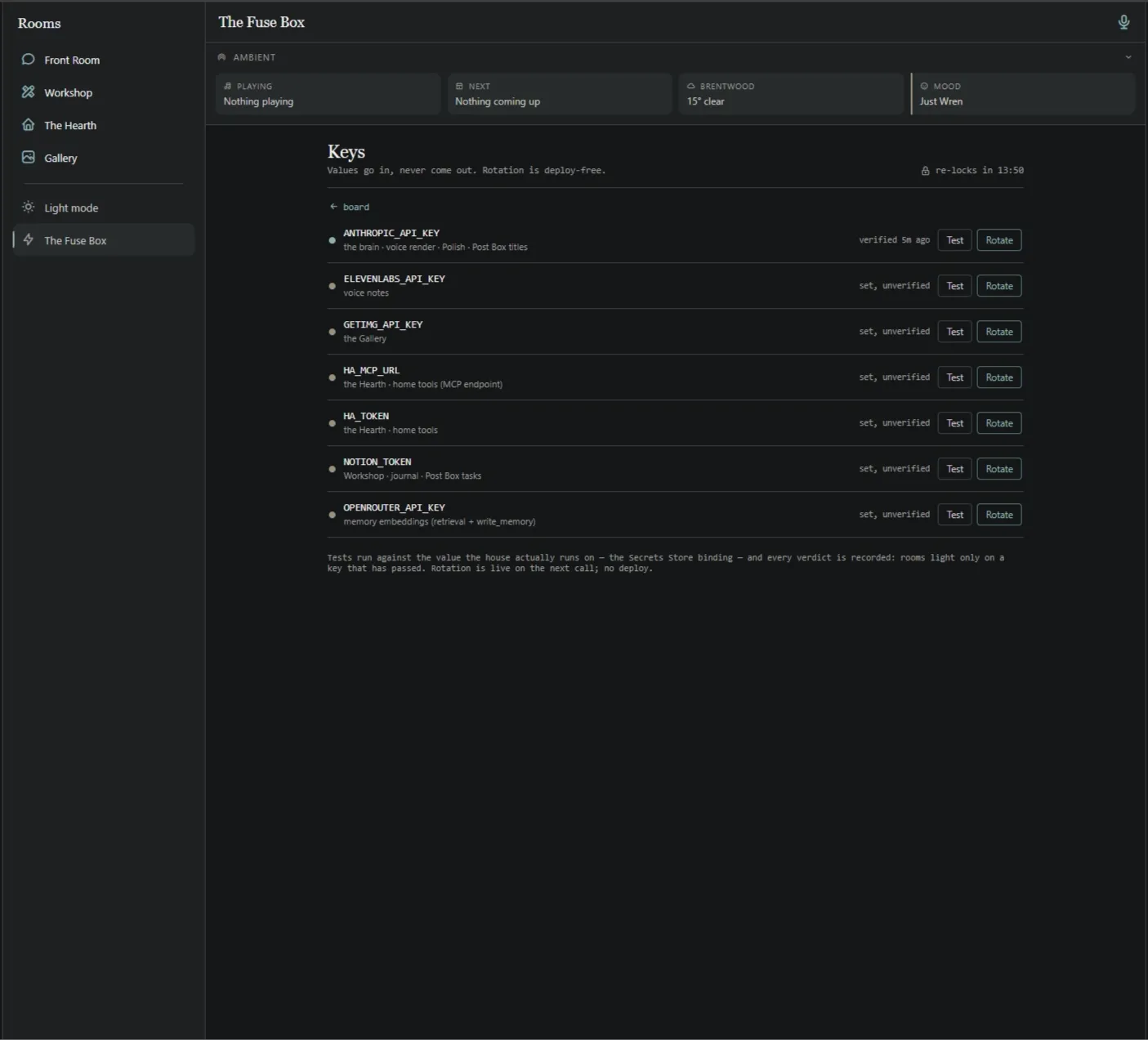Screen dimensions: 1148x1040
Task: Click the 'voice notes' description text
Action: pyautogui.click(x=366, y=292)
